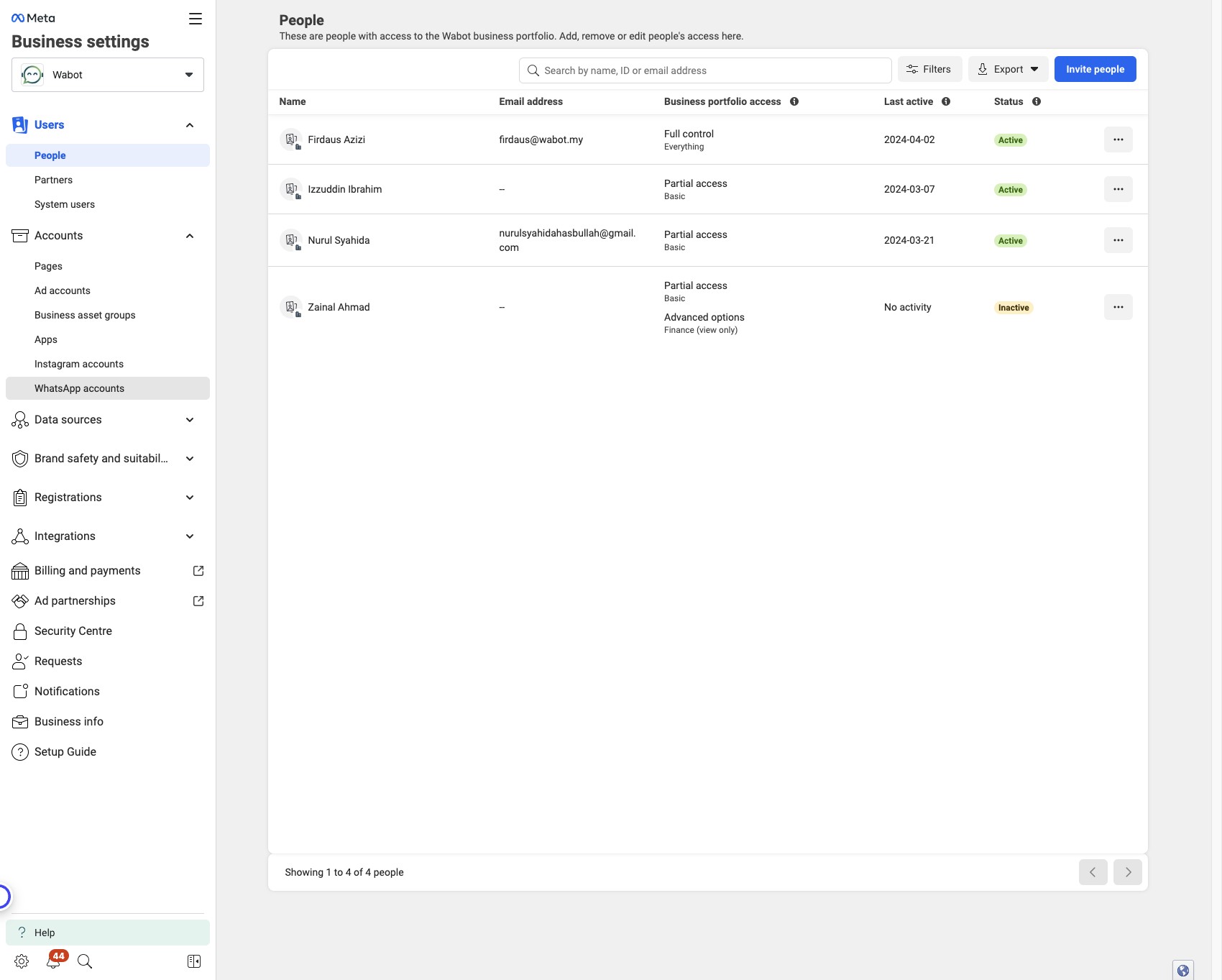Click Finance (view only) text
This screenshot has height=980, width=1222.
pos(701,330)
